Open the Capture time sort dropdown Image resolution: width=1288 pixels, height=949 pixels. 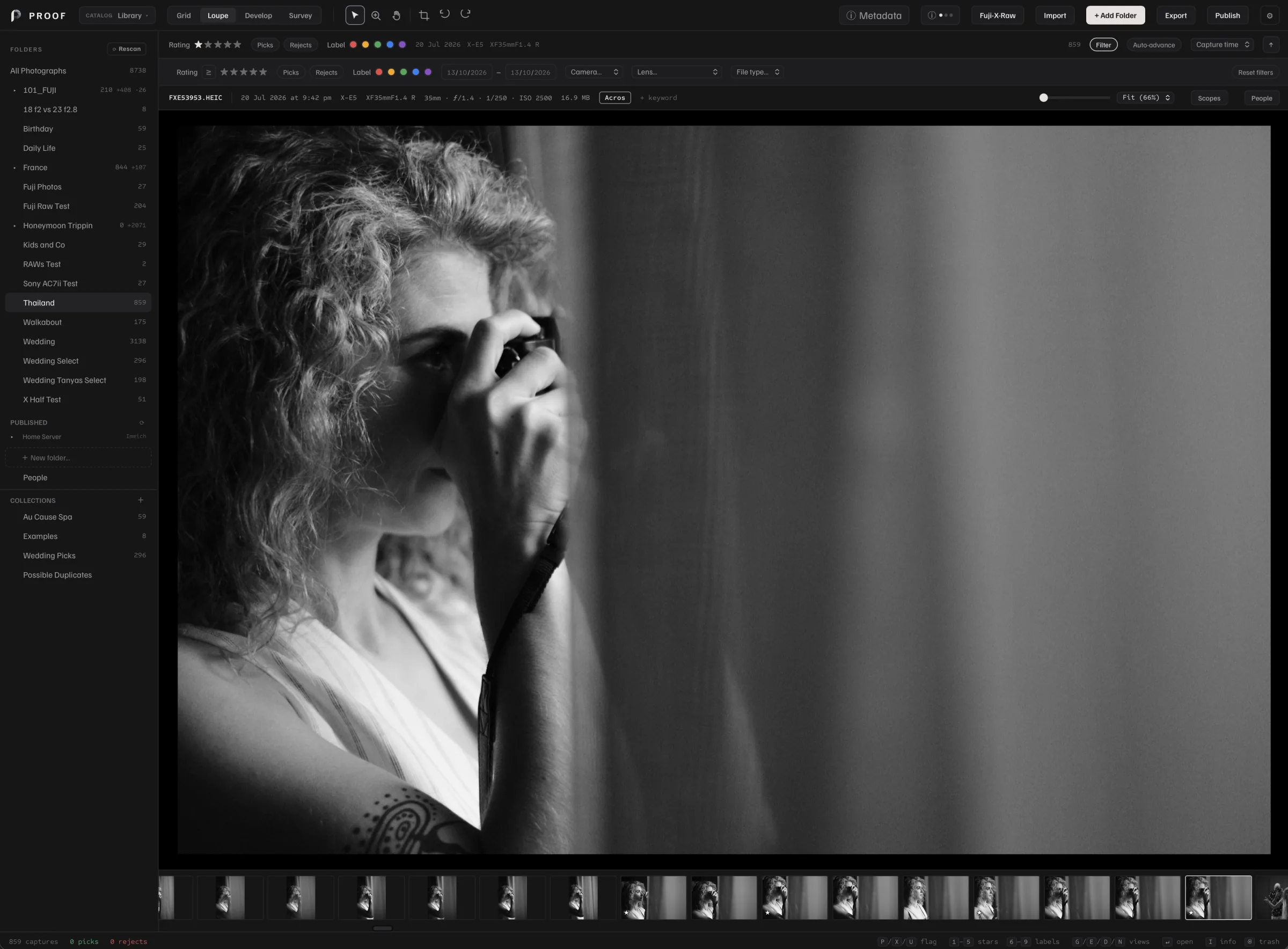pyautogui.click(x=1222, y=45)
